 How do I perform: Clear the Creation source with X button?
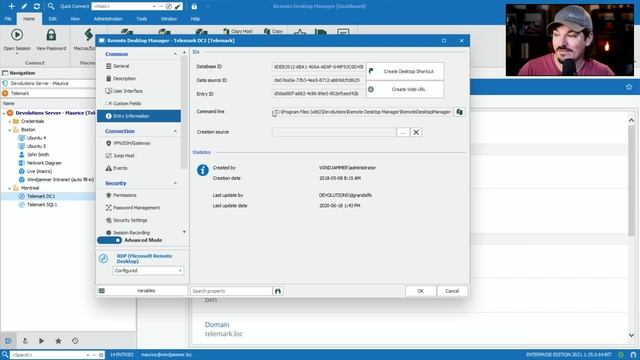[416, 132]
